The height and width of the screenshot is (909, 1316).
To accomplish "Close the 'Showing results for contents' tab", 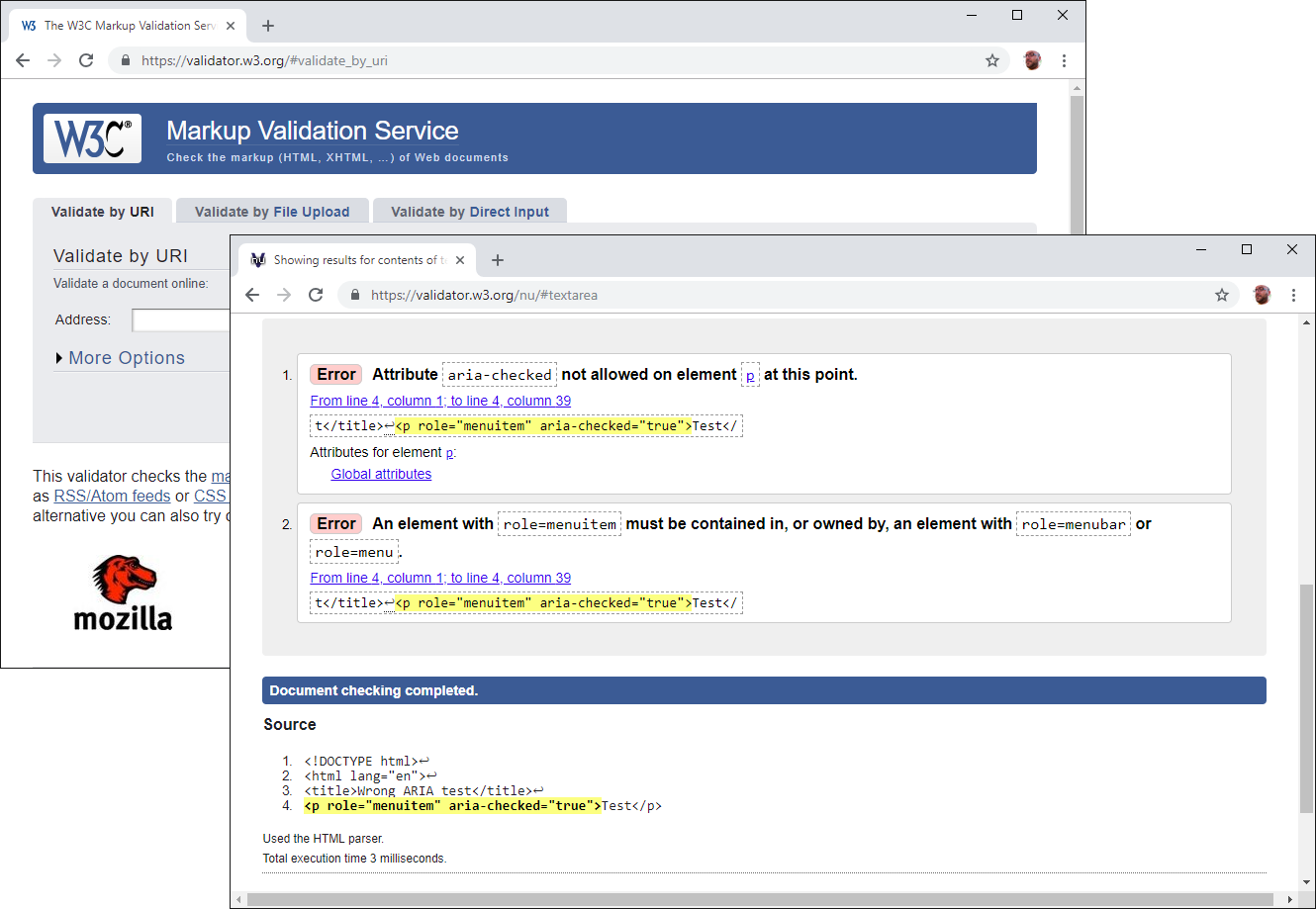I will (460, 260).
